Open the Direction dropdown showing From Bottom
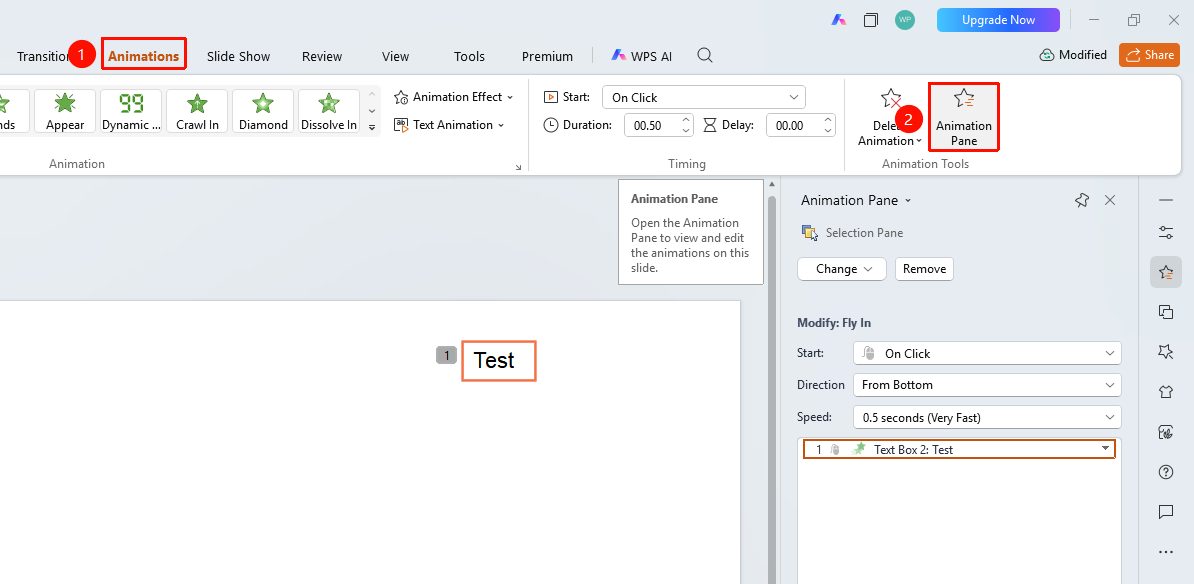 click(x=987, y=385)
